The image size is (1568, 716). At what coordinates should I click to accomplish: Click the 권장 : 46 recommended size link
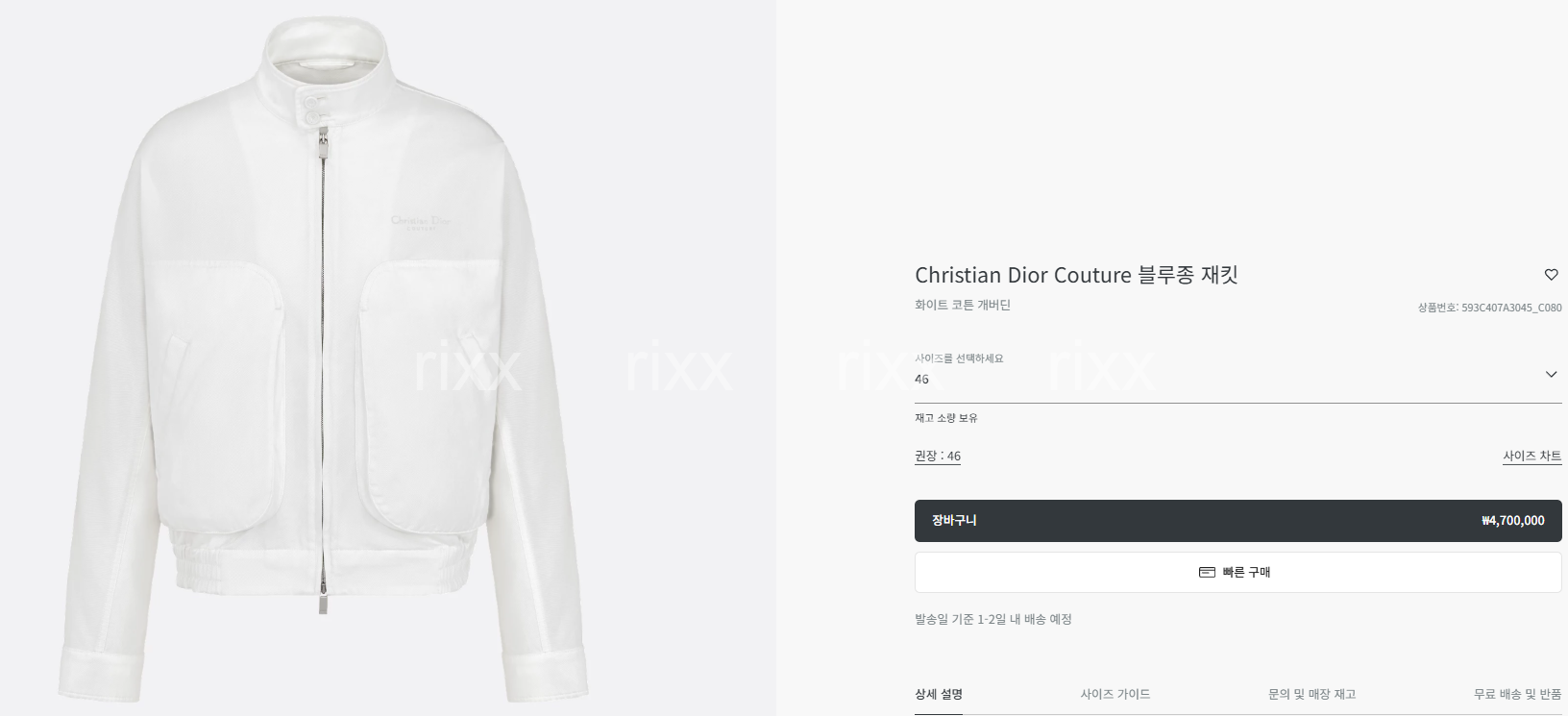point(938,457)
